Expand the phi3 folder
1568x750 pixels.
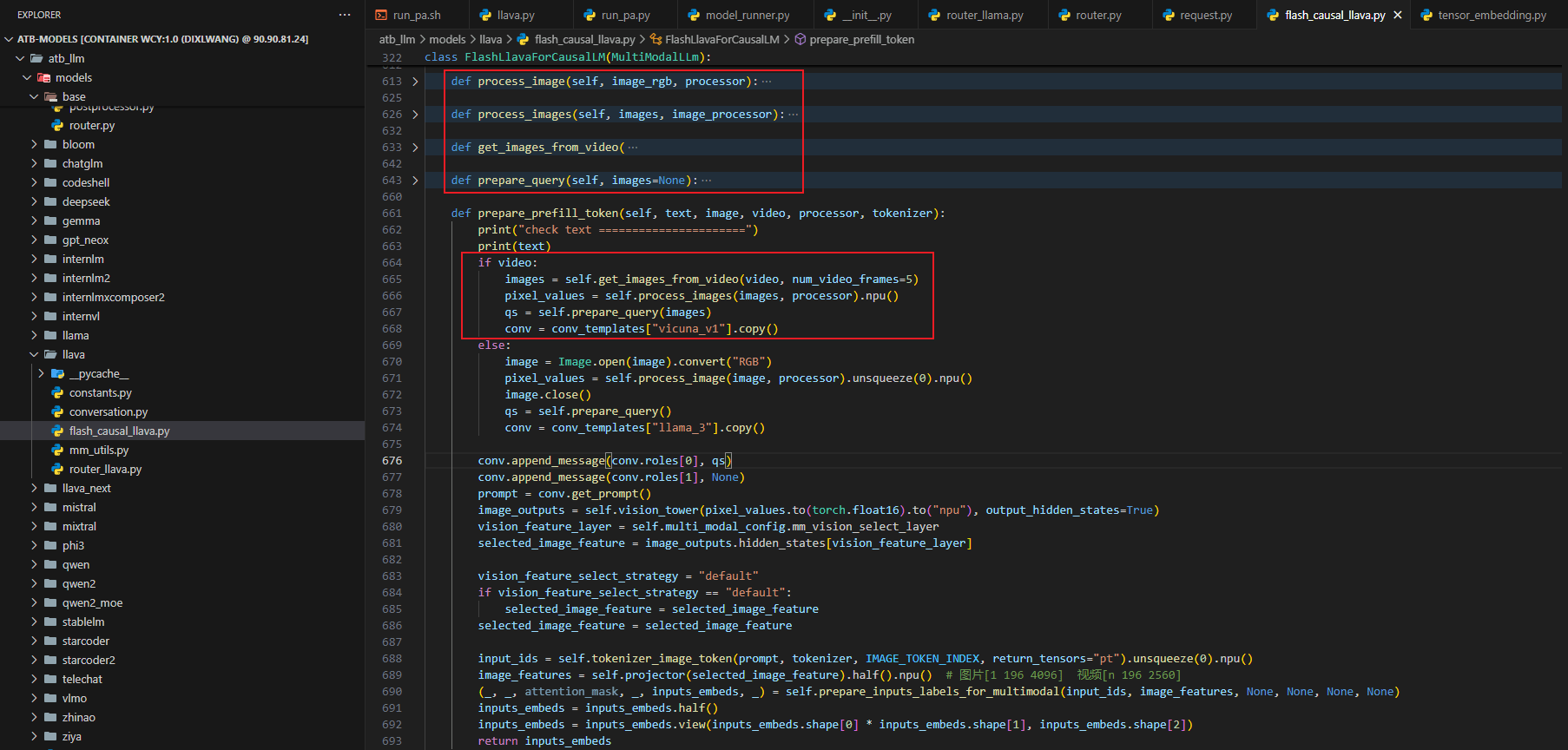point(34,545)
